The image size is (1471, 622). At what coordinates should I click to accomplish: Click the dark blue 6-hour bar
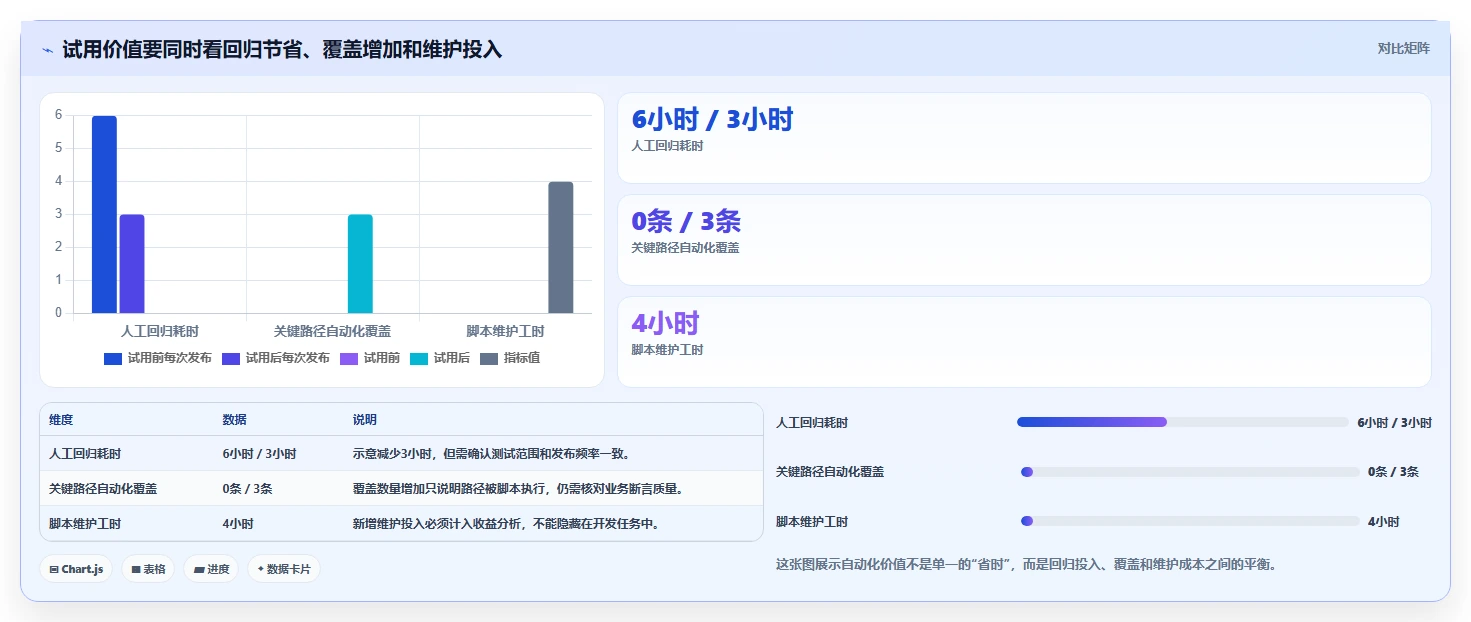pyautogui.click(x=104, y=214)
